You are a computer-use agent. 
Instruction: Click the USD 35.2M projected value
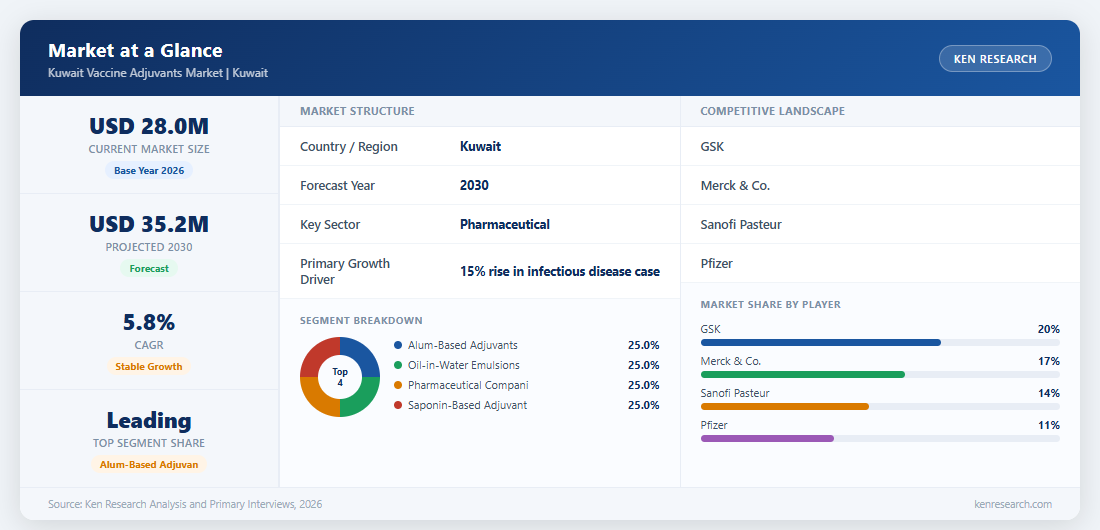pos(149,224)
